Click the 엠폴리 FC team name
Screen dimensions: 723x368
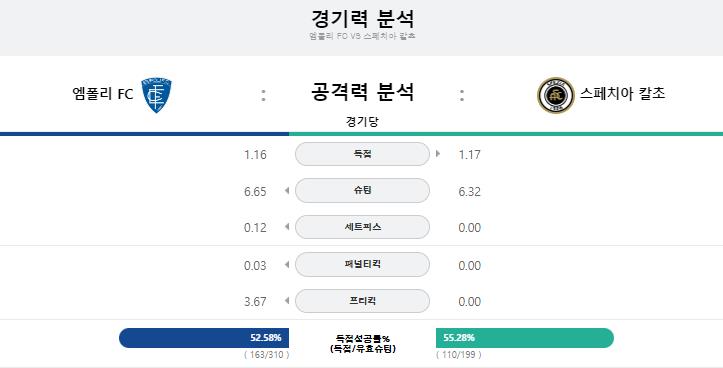pos(103,94)
